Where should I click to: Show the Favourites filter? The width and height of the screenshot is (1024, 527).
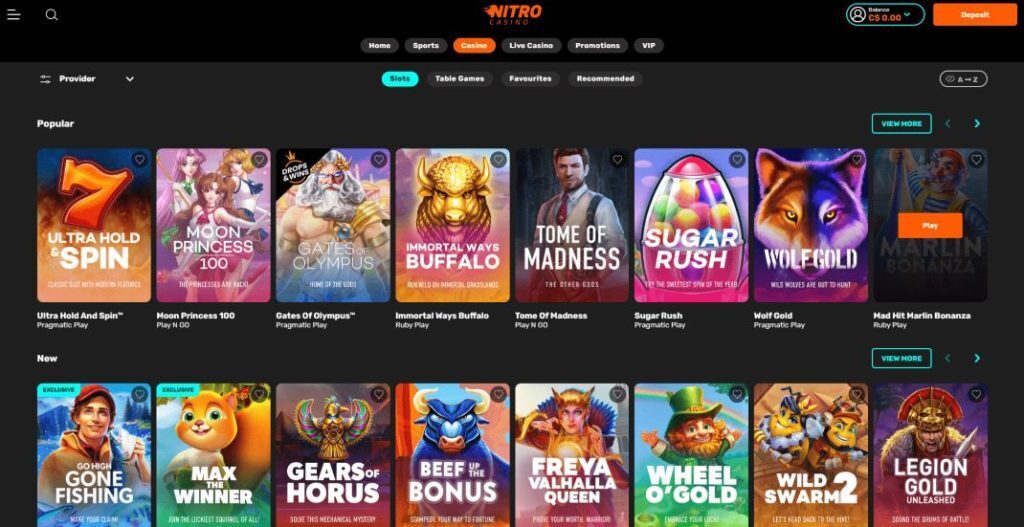(530, 79)
